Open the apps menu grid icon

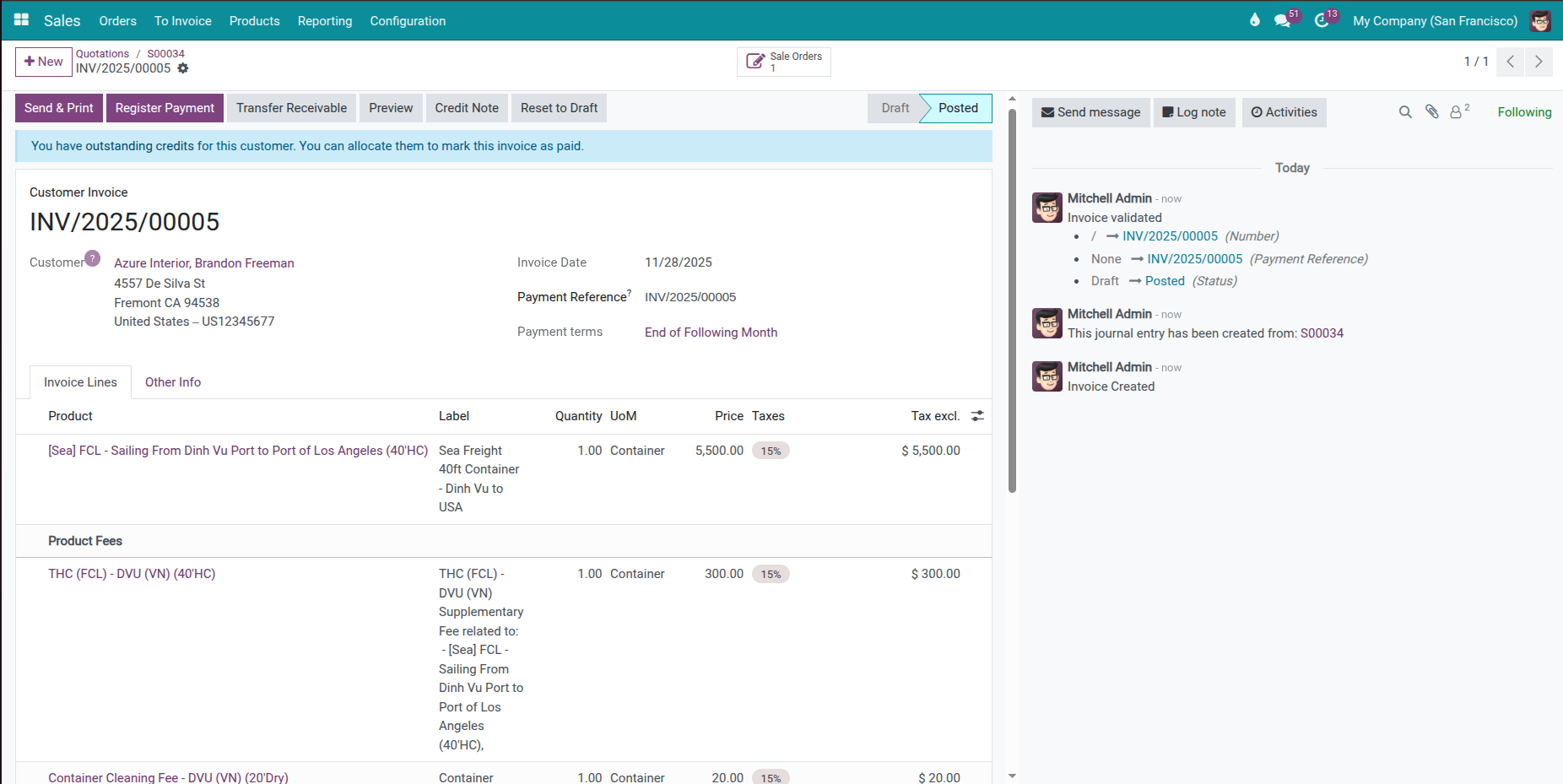20,20
